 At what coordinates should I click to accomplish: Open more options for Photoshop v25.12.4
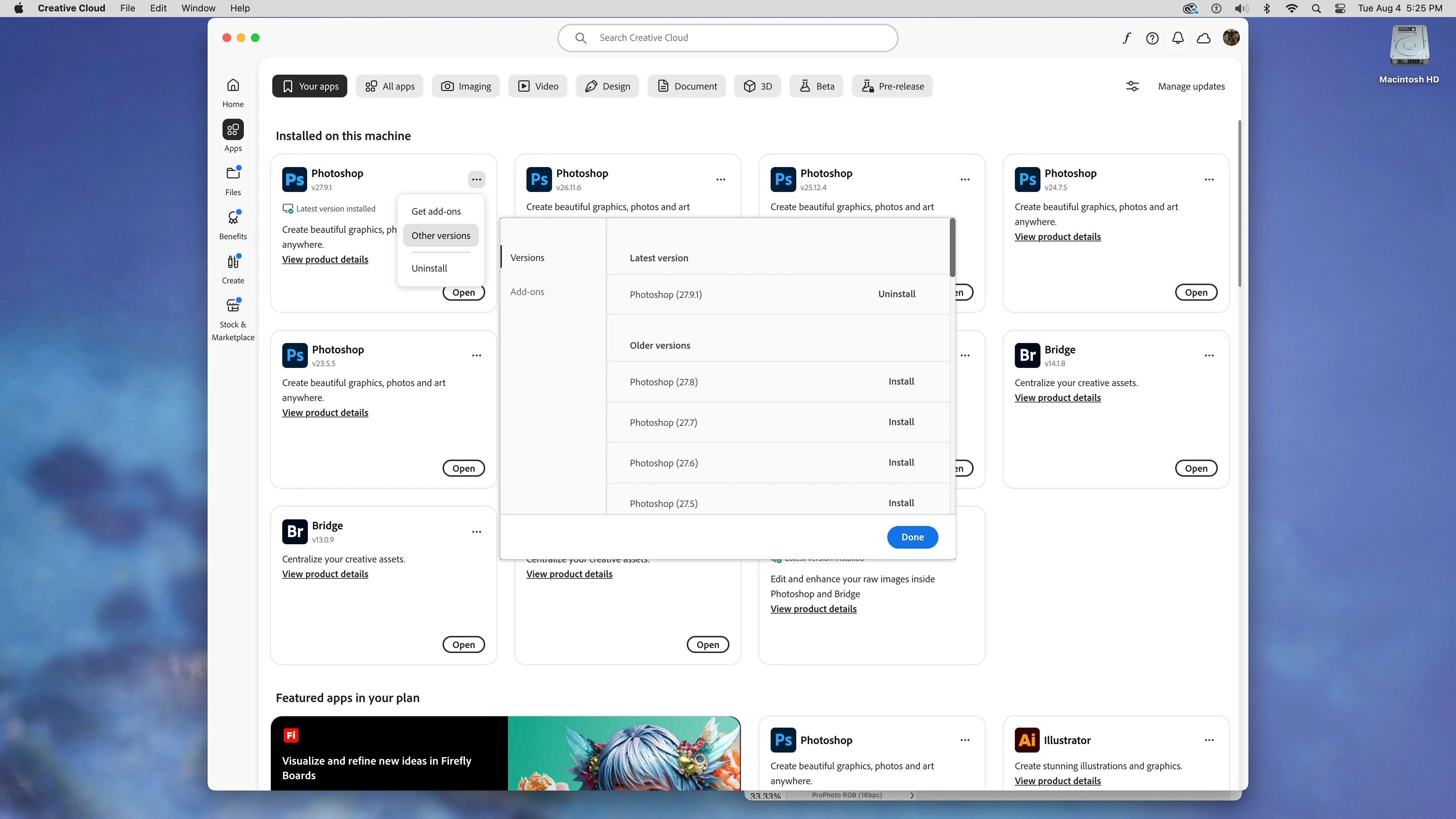[x=965, y=180]
